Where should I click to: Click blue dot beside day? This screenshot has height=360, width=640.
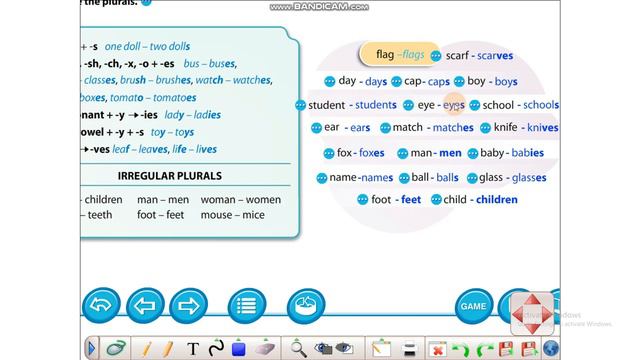click(330, 82)
